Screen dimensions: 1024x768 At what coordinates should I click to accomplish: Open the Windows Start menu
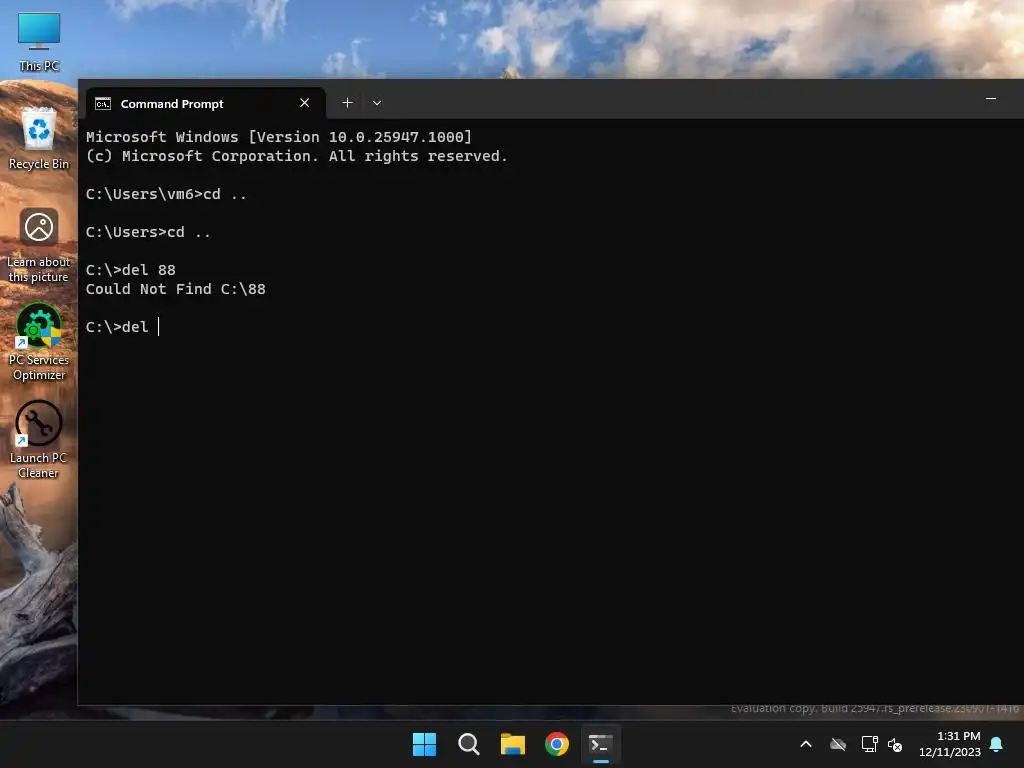pos(424,744)
